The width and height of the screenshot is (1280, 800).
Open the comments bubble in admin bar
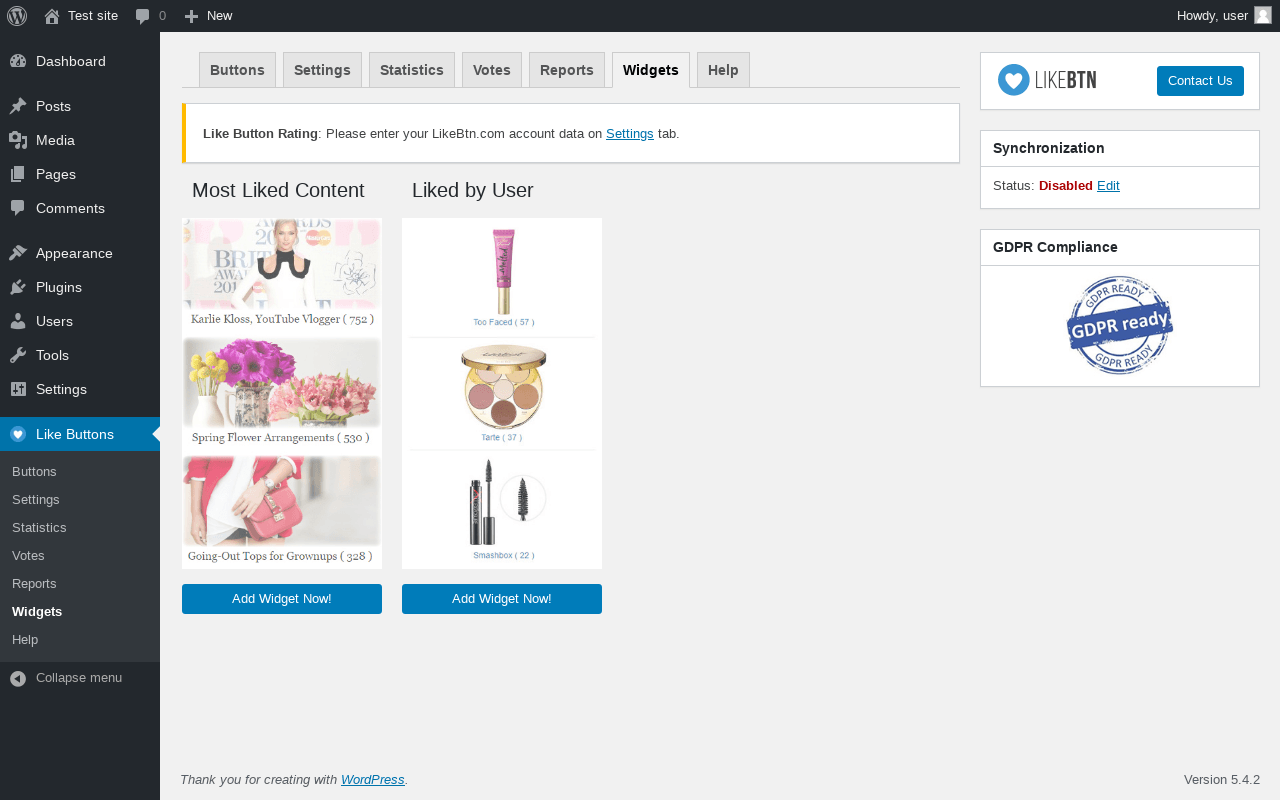point(143,16)
